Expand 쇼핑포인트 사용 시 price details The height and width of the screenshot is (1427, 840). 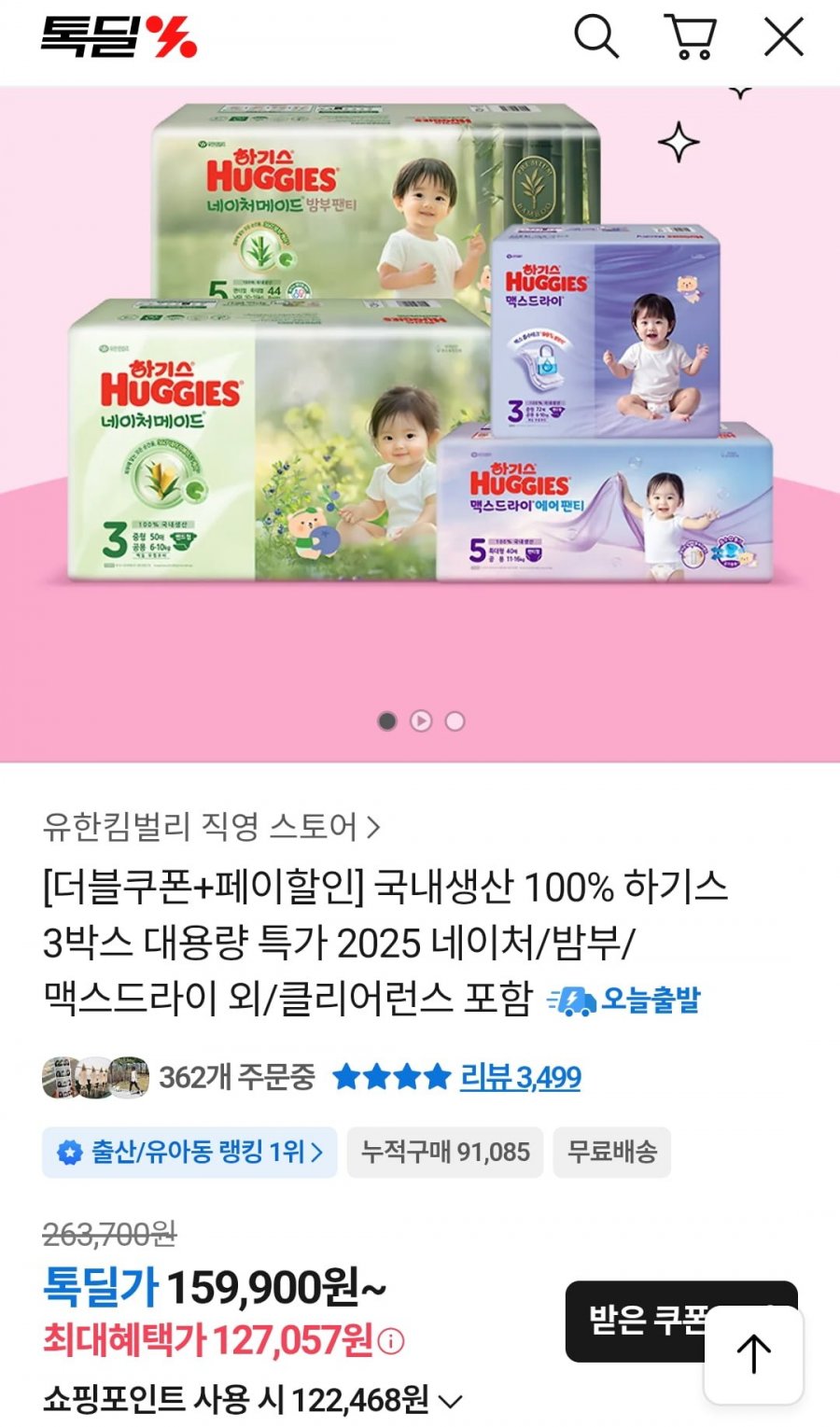[253, 1400]
